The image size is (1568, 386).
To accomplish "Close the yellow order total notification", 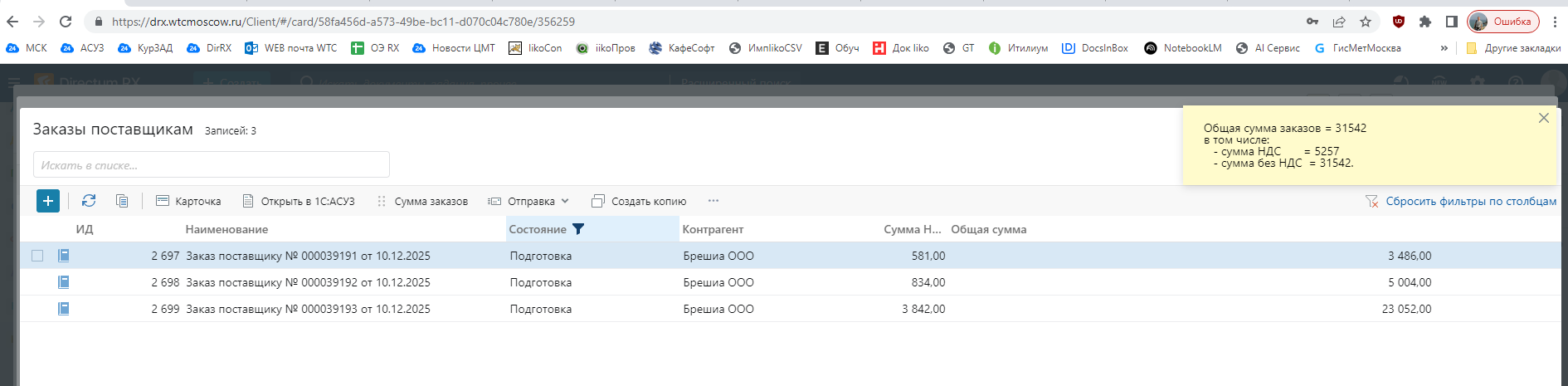I will [x=1543, y=118].
